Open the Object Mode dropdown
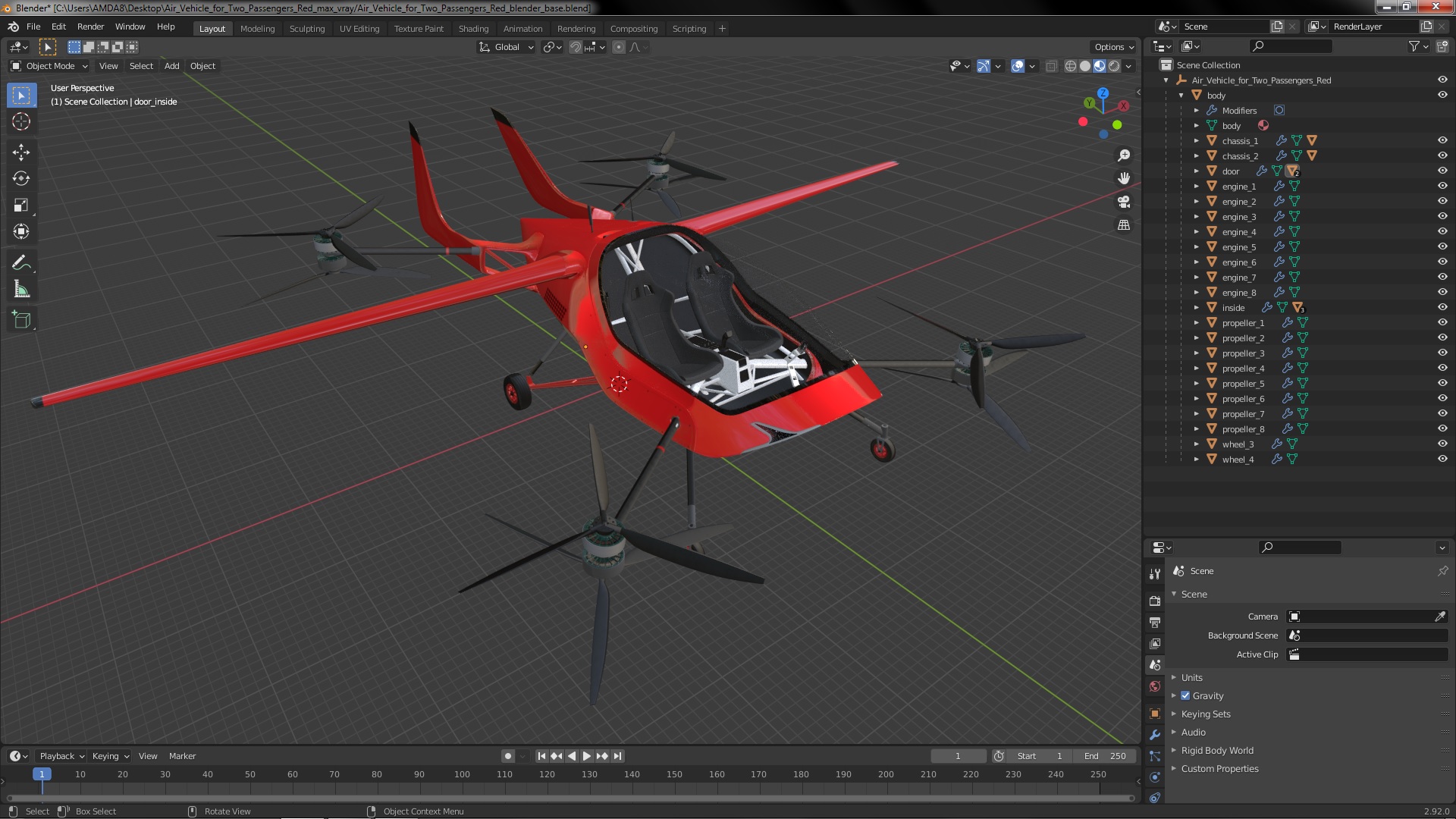This screenshot has width=1456, height=819. coord(49,66)
